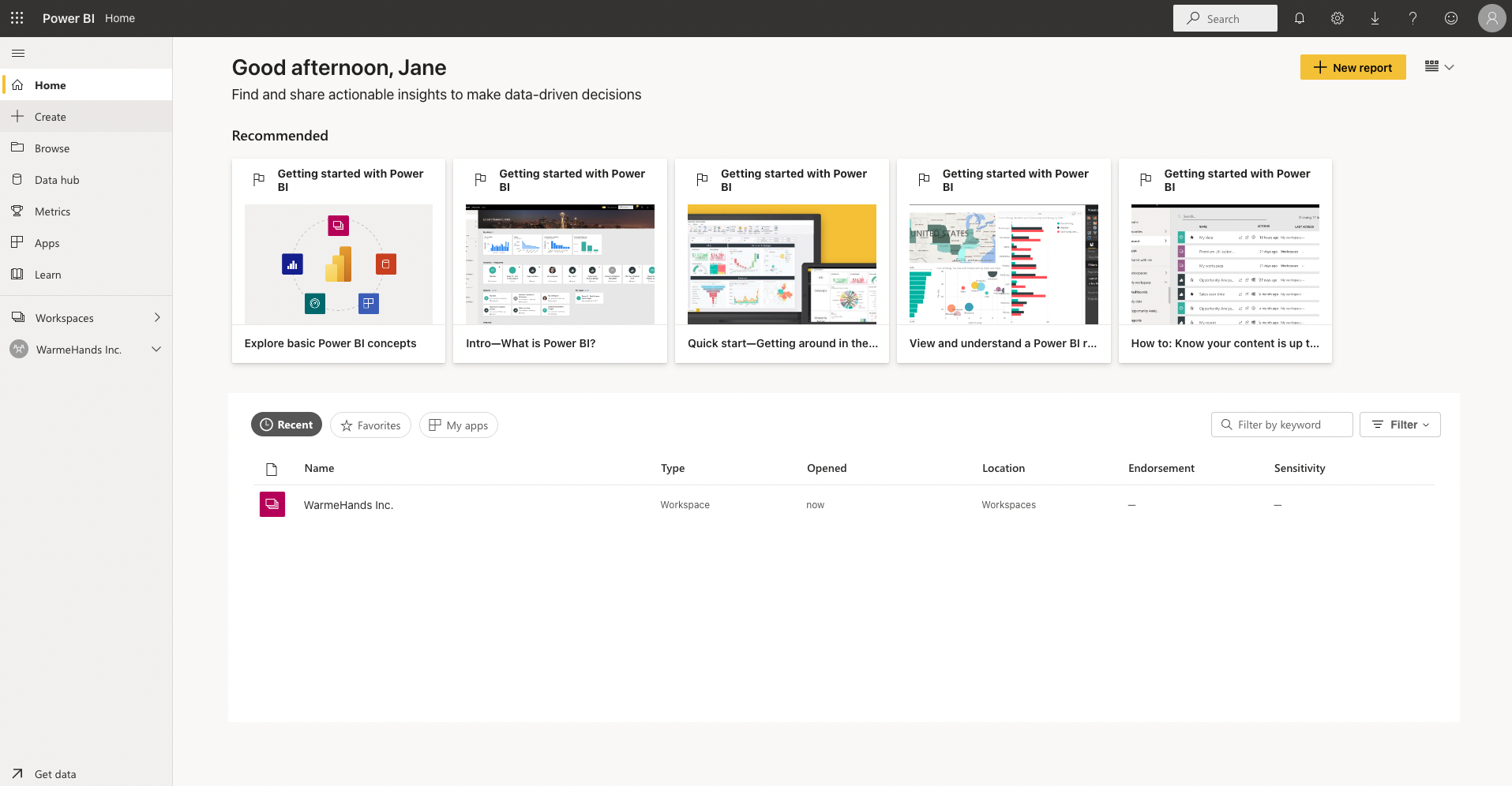Click the feedback smiley face icon
The image size is (1512, 786).
point(1450,18)
